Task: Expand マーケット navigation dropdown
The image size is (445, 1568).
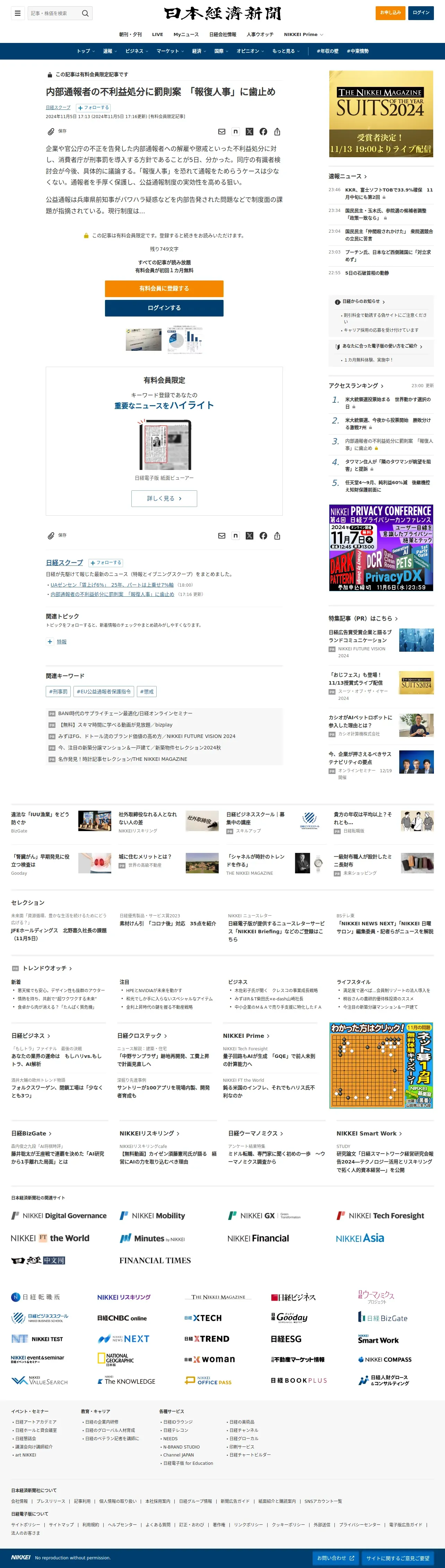Action: pos(171,51)
